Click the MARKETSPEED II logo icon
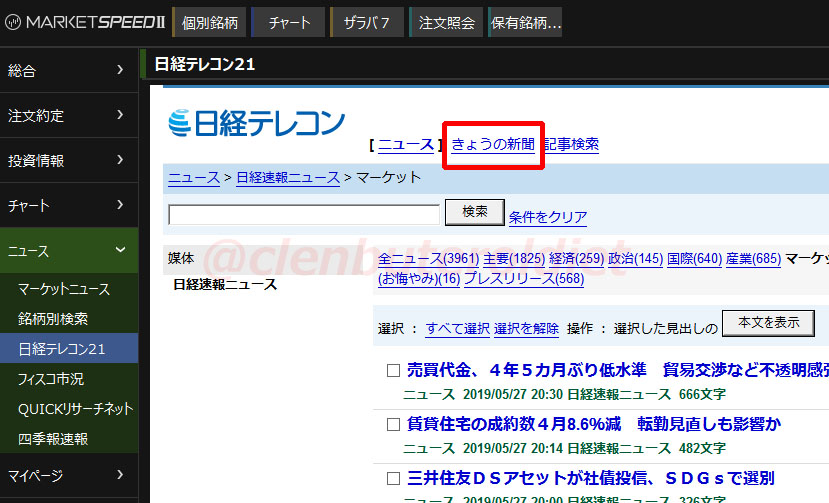The image size is (829, 503). click(13, 22)
